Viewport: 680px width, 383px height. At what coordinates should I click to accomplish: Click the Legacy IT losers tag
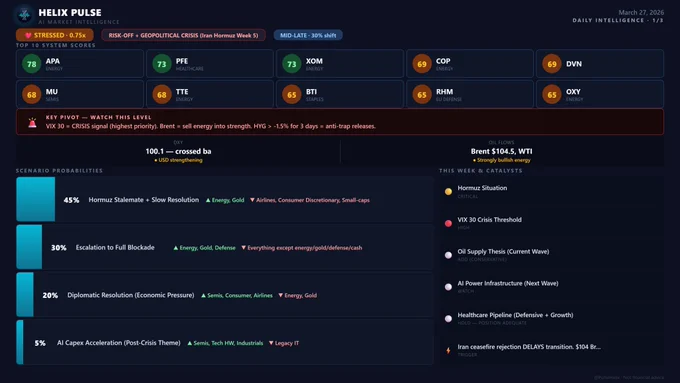point(284,343)
